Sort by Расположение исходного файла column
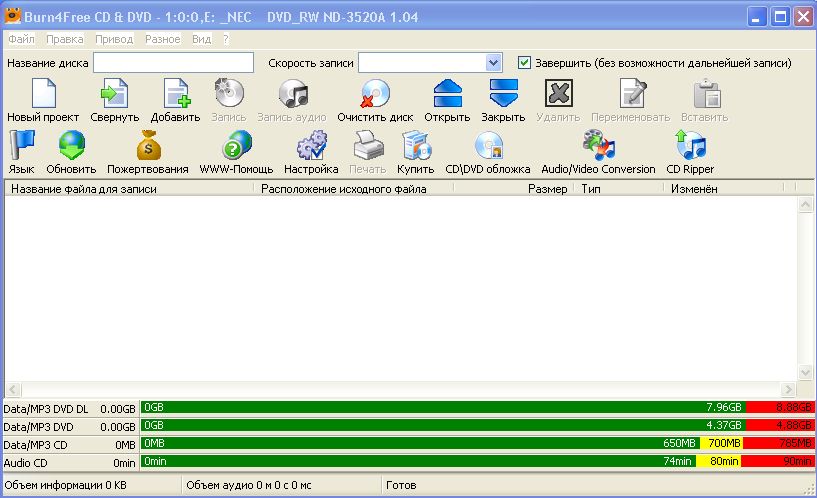This screenshot has width=817, height=498. [354, 189]
